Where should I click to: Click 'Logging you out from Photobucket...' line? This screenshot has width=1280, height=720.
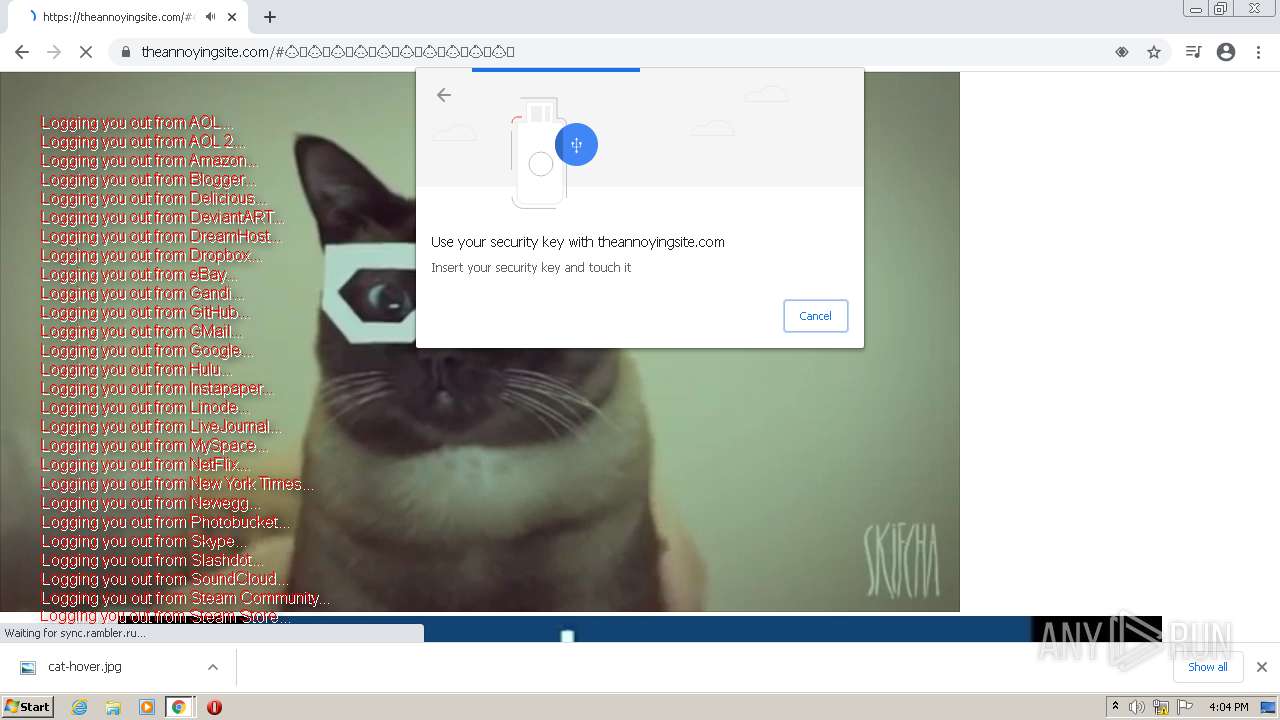166,522
